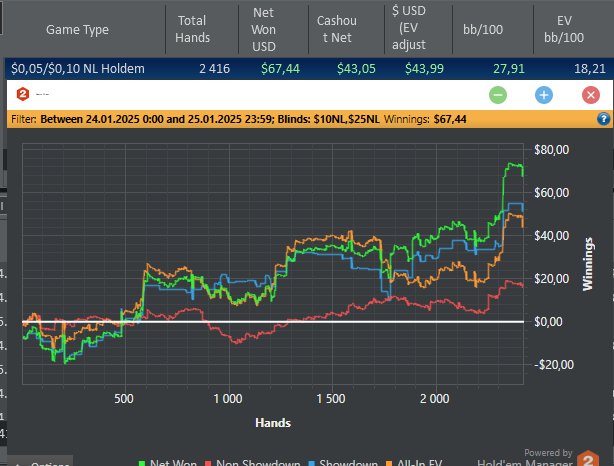Toggle the red Non Showdown legend swatch

[208, 463]
